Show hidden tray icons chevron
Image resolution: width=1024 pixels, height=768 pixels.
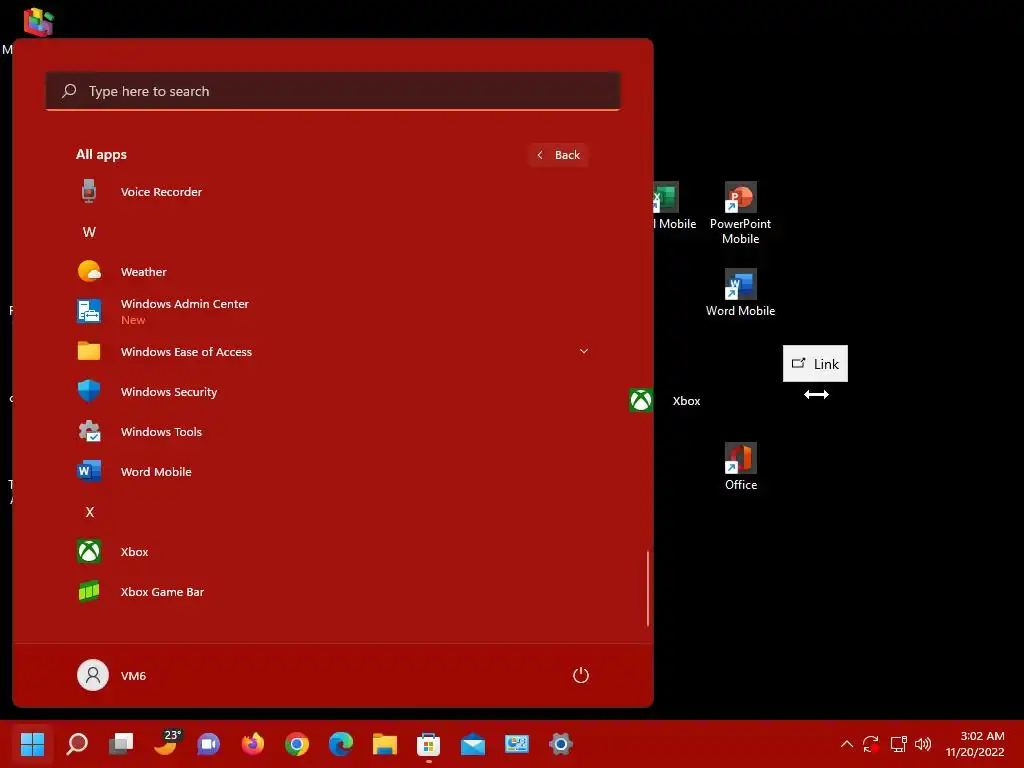(846, 744)
